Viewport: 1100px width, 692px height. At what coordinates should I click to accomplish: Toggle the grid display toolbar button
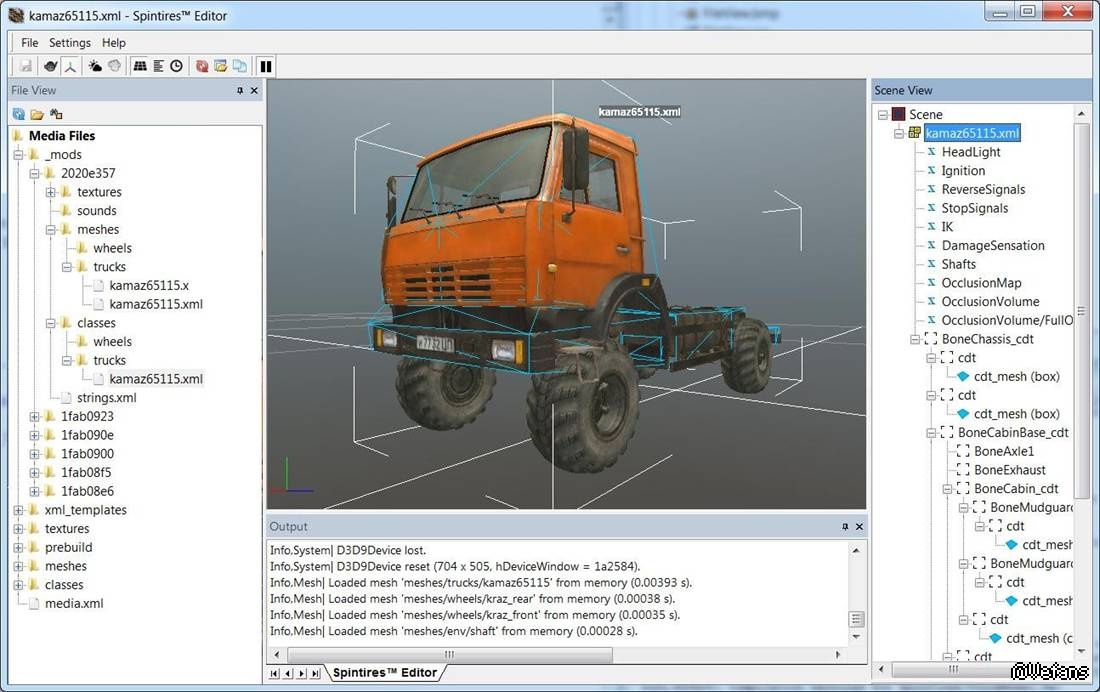pos(140,66)
